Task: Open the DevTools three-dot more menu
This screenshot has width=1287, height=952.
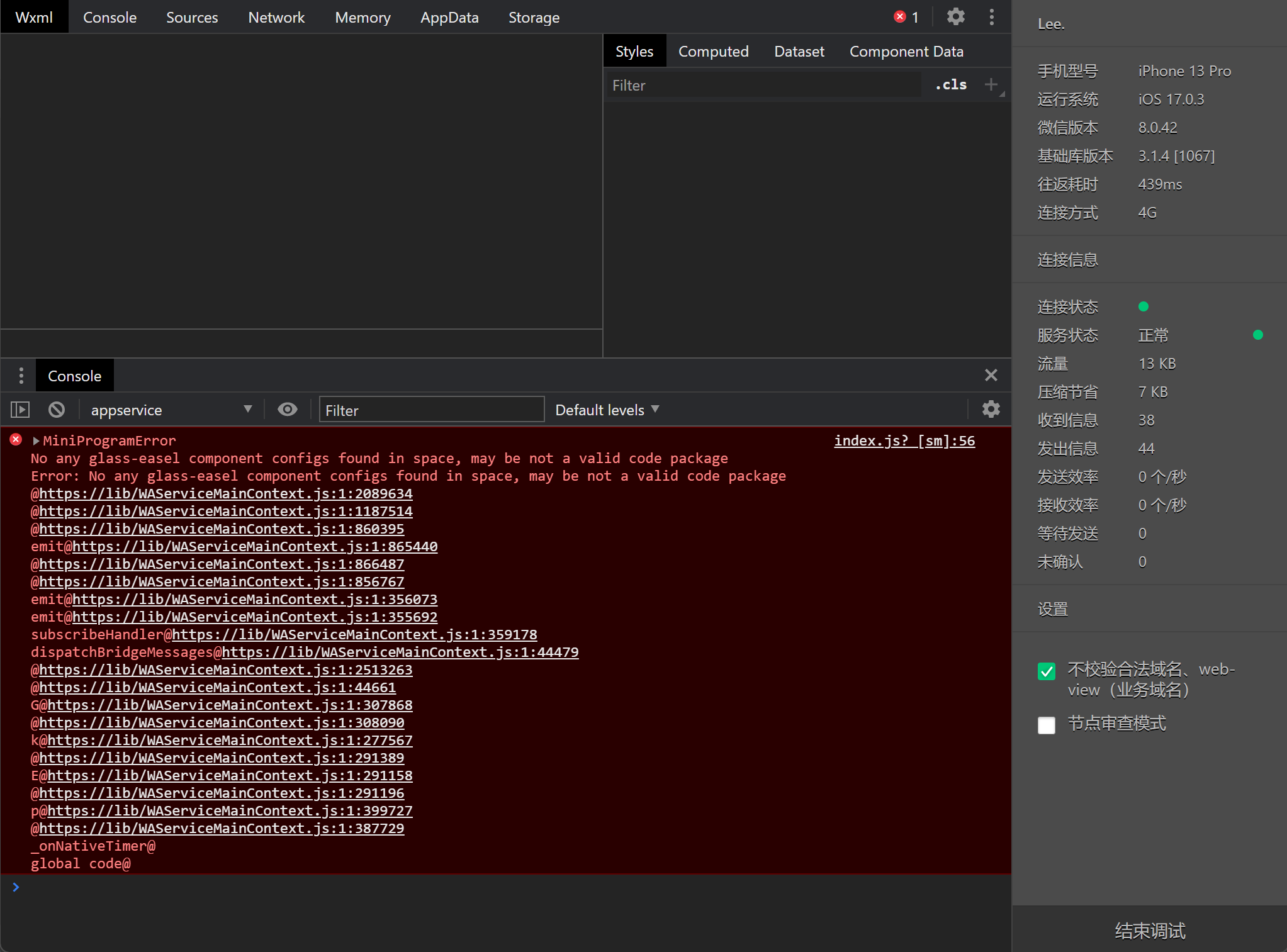Action: (991, 17)
